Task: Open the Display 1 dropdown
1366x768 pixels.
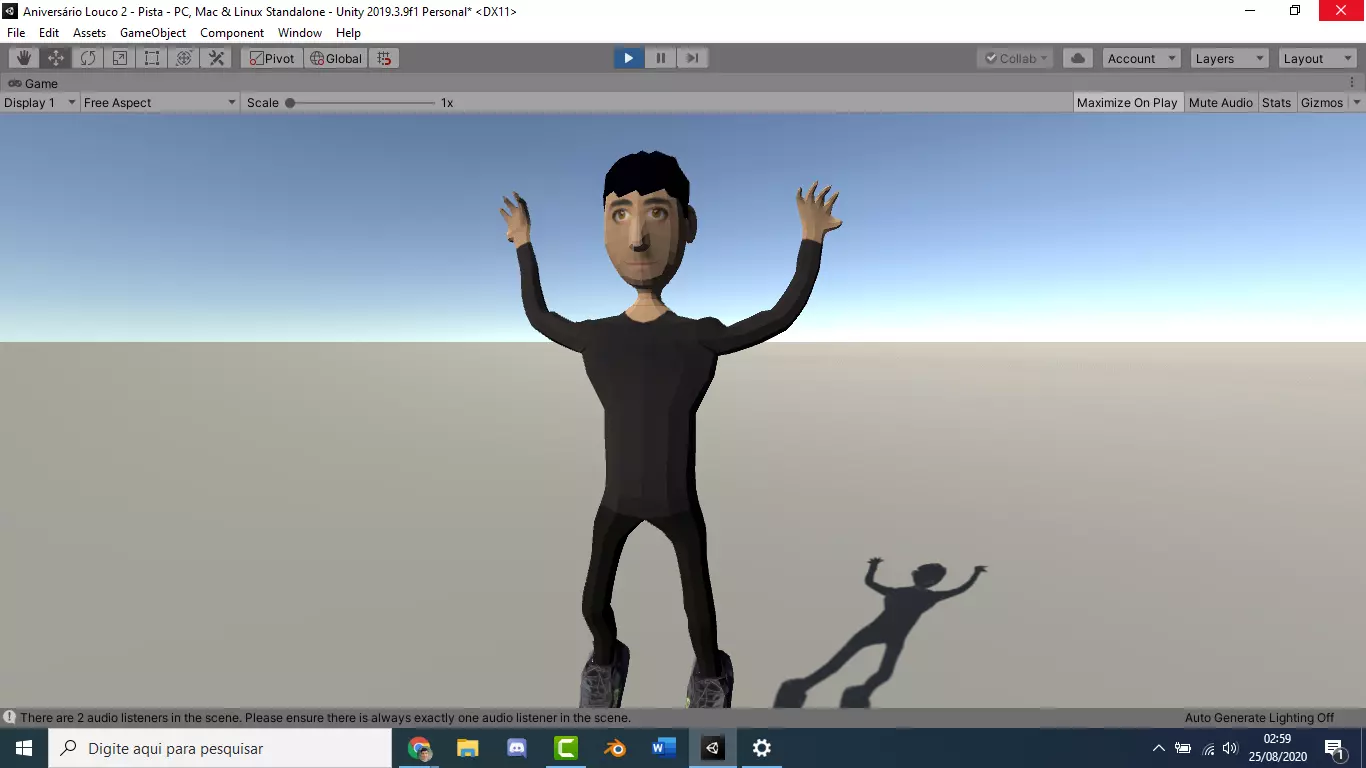Action: click(40, 102)
